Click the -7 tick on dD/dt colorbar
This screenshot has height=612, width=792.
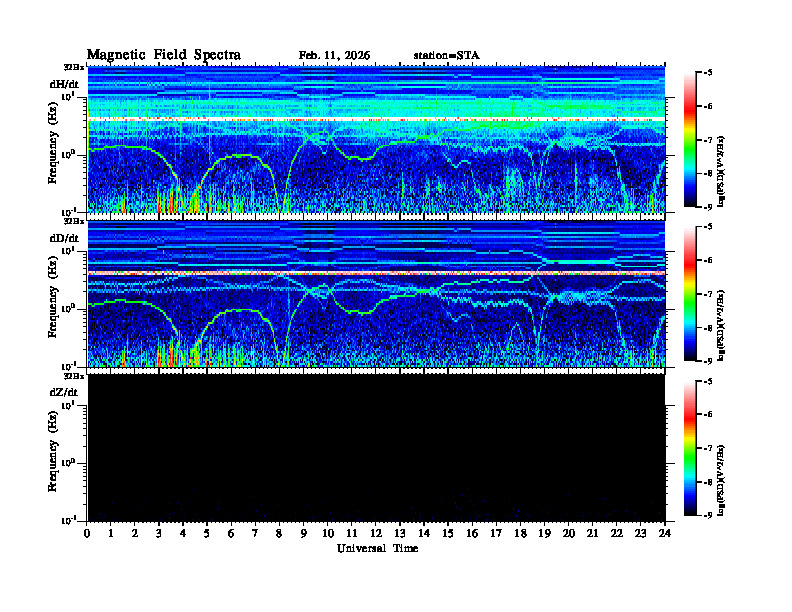tap(708, 294)
